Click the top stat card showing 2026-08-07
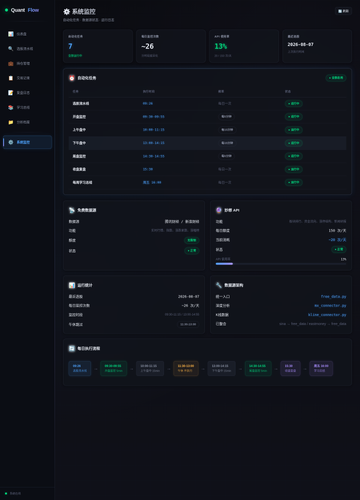The image size is (360, 500). (317, 46)
